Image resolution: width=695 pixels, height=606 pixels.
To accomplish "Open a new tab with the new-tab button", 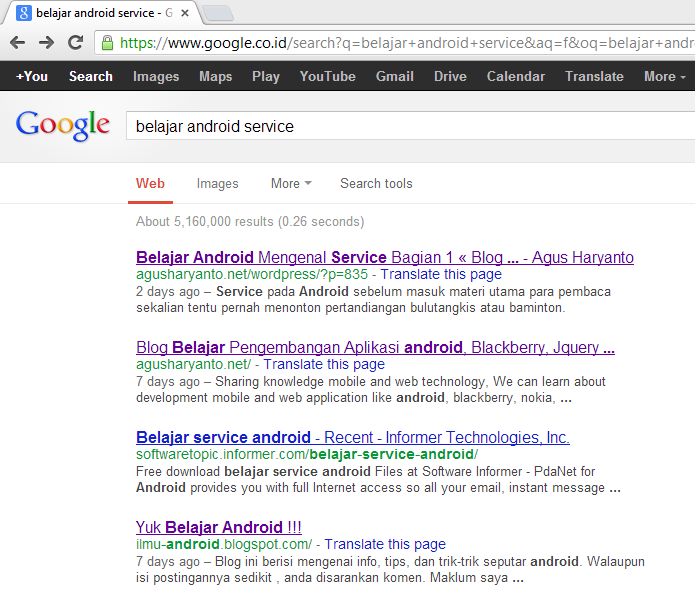I will (218, 13).
